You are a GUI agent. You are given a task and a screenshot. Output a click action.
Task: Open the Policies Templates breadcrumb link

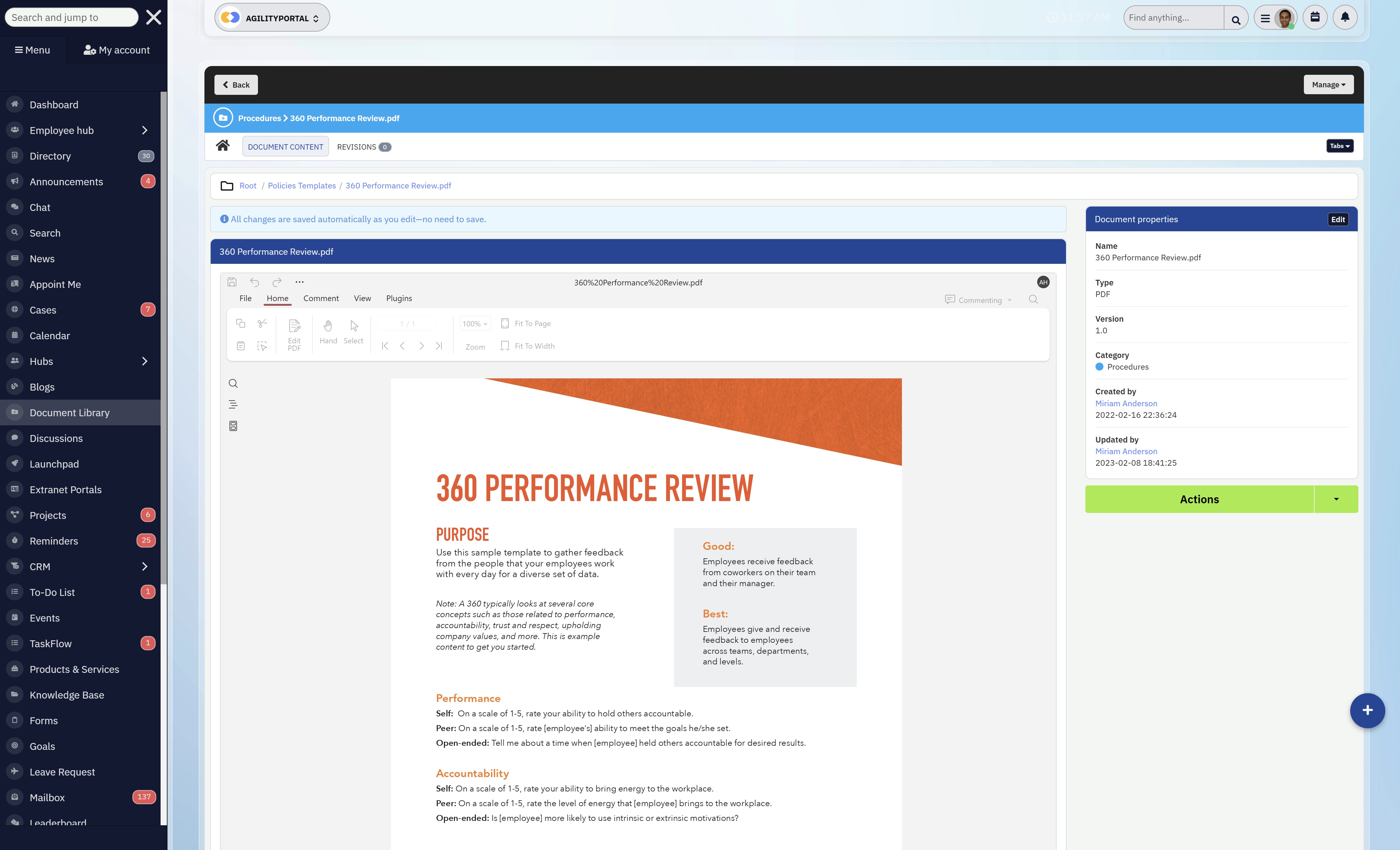[302, 186]
